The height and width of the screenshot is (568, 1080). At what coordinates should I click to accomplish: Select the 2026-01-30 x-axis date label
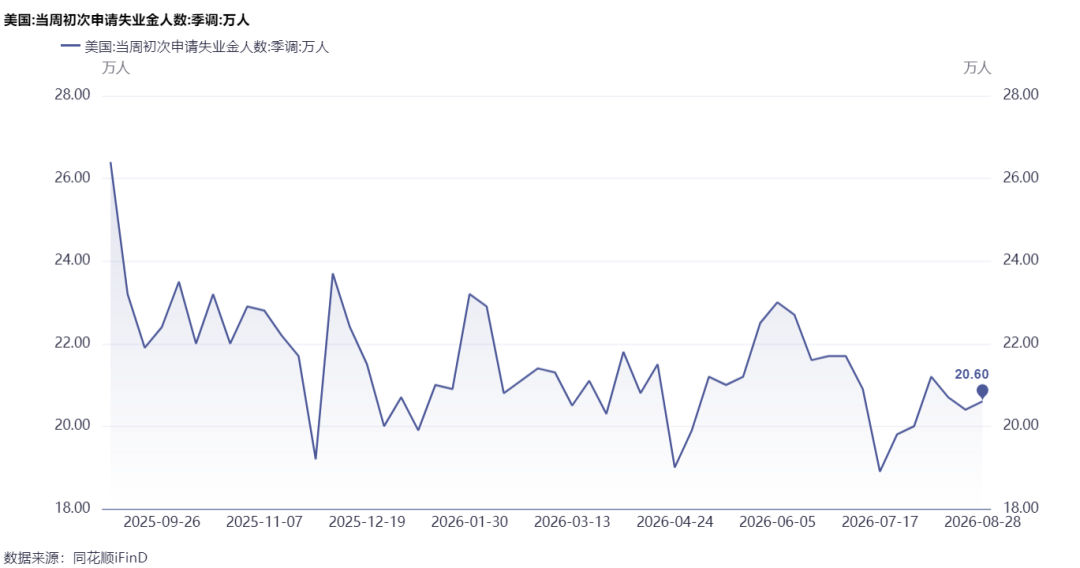[470, 522]
